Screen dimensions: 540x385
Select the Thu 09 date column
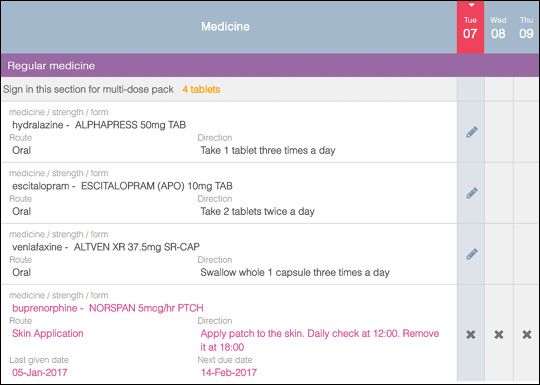click(x=526, y=27)
